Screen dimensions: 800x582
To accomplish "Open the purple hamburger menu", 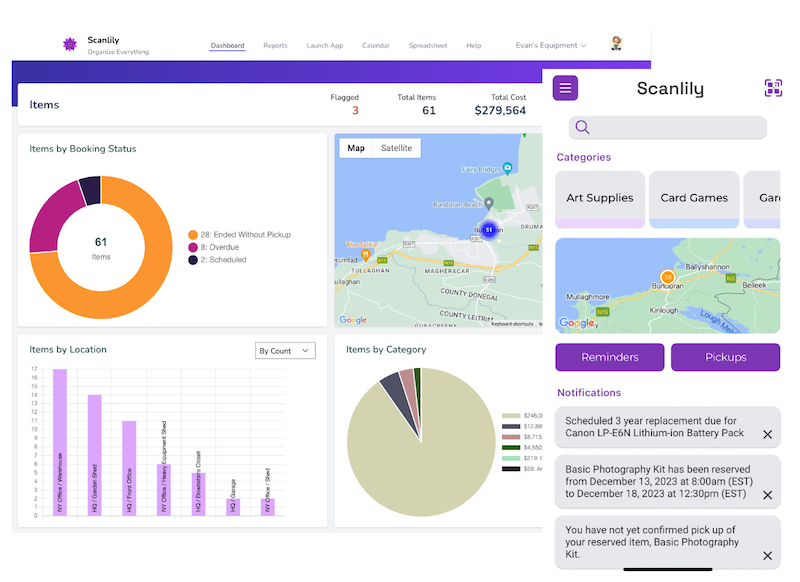I will (x=565, y=88).
